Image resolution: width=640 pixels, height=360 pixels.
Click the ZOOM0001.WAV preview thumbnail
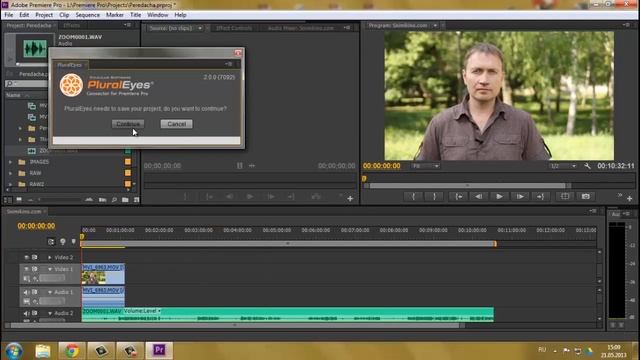(35, 49)
